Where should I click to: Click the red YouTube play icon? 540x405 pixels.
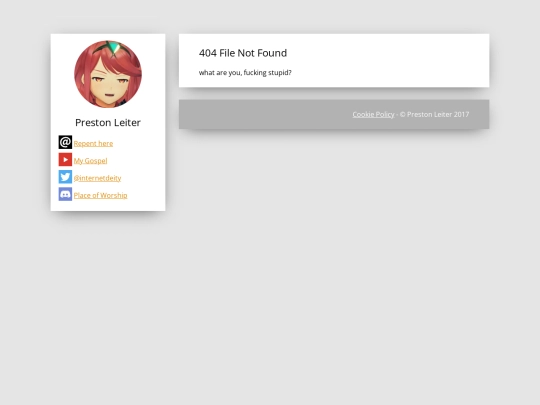click(65, 159)
